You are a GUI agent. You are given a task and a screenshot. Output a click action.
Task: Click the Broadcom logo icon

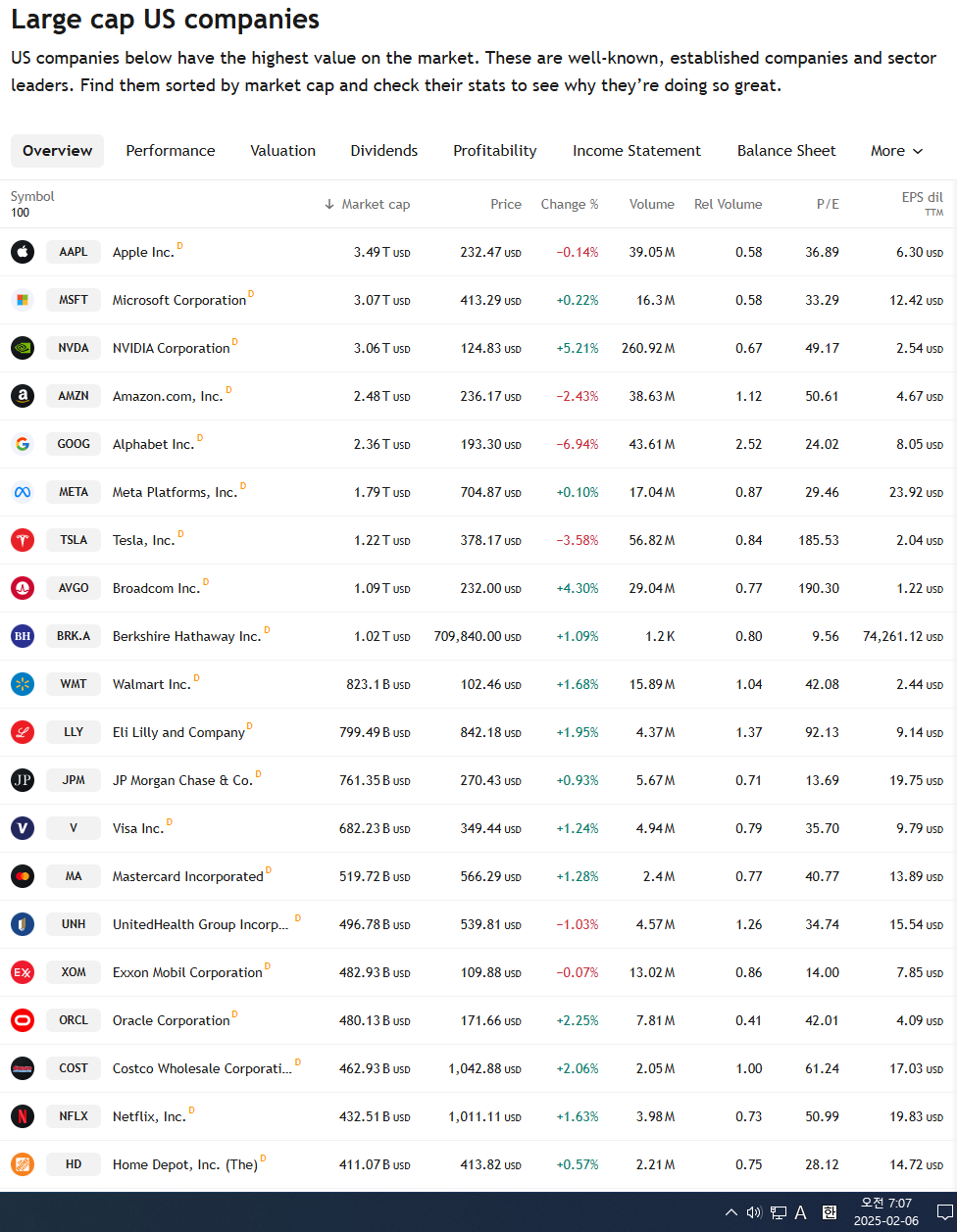(23, 588)
